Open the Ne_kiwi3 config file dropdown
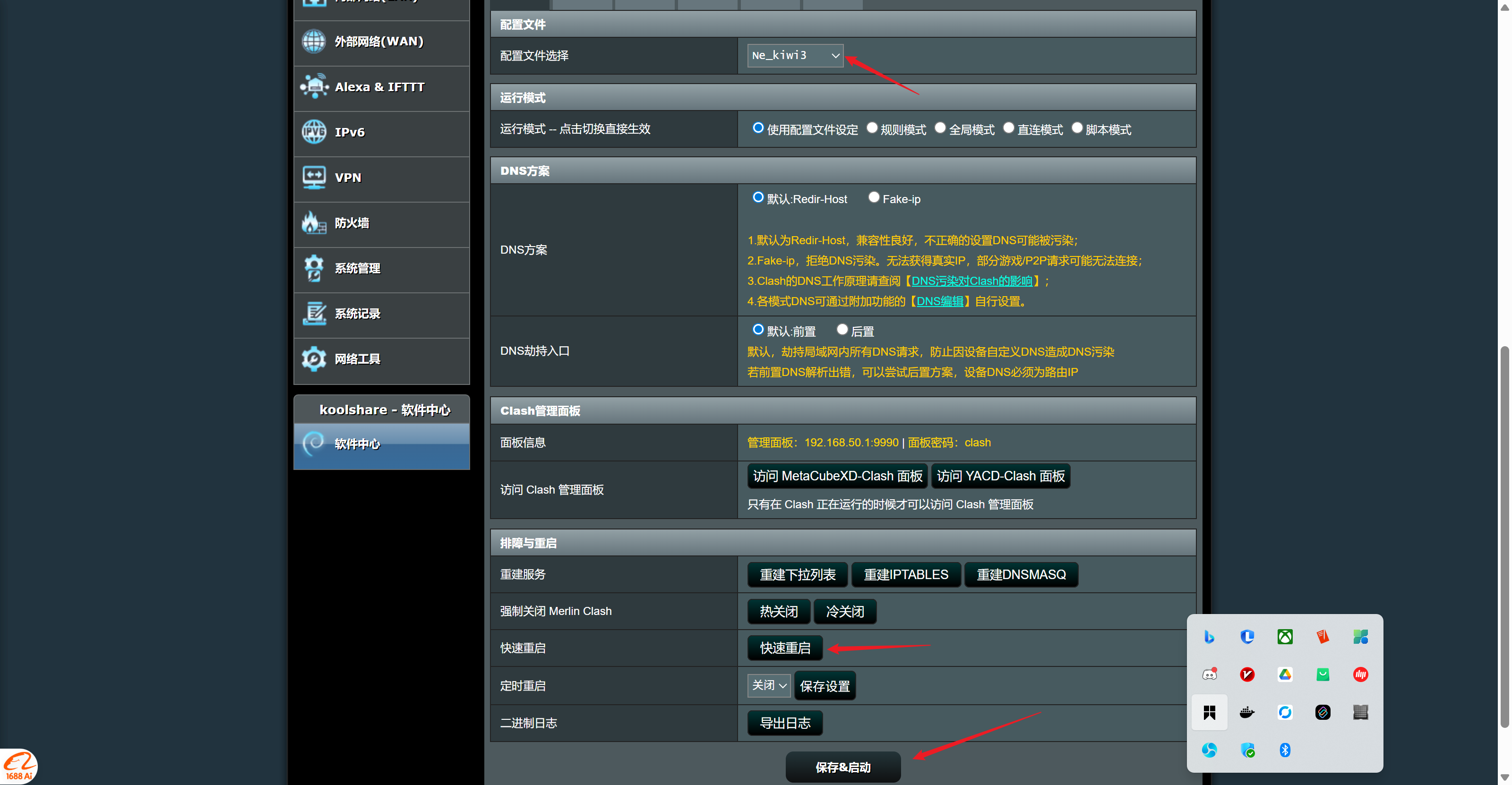Screen dimensions: 1512x785 click(x=795, y=55)
